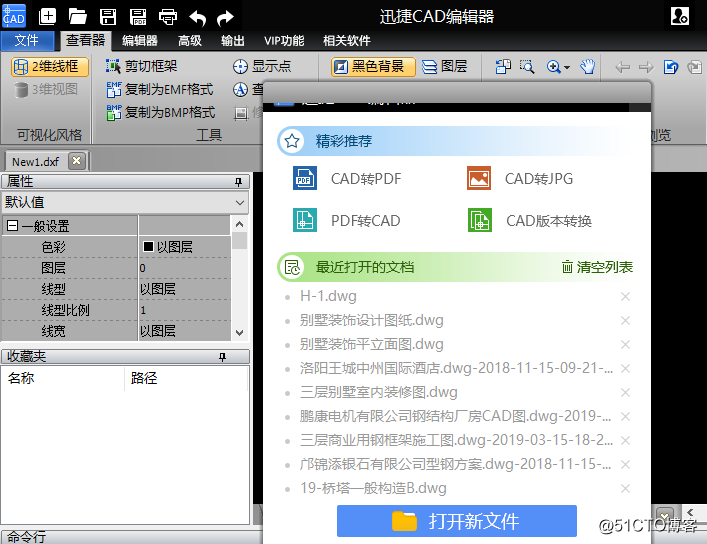Click 清空列表 to clear recent list
Viewport: 707px width, 544px height.
point(597,267)
